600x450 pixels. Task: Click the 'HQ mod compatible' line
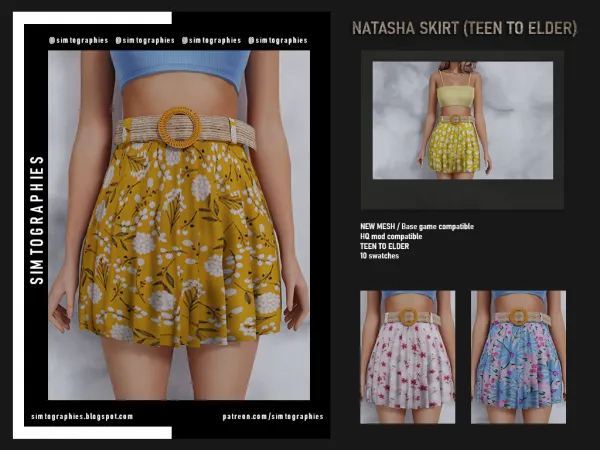(391, 236)
